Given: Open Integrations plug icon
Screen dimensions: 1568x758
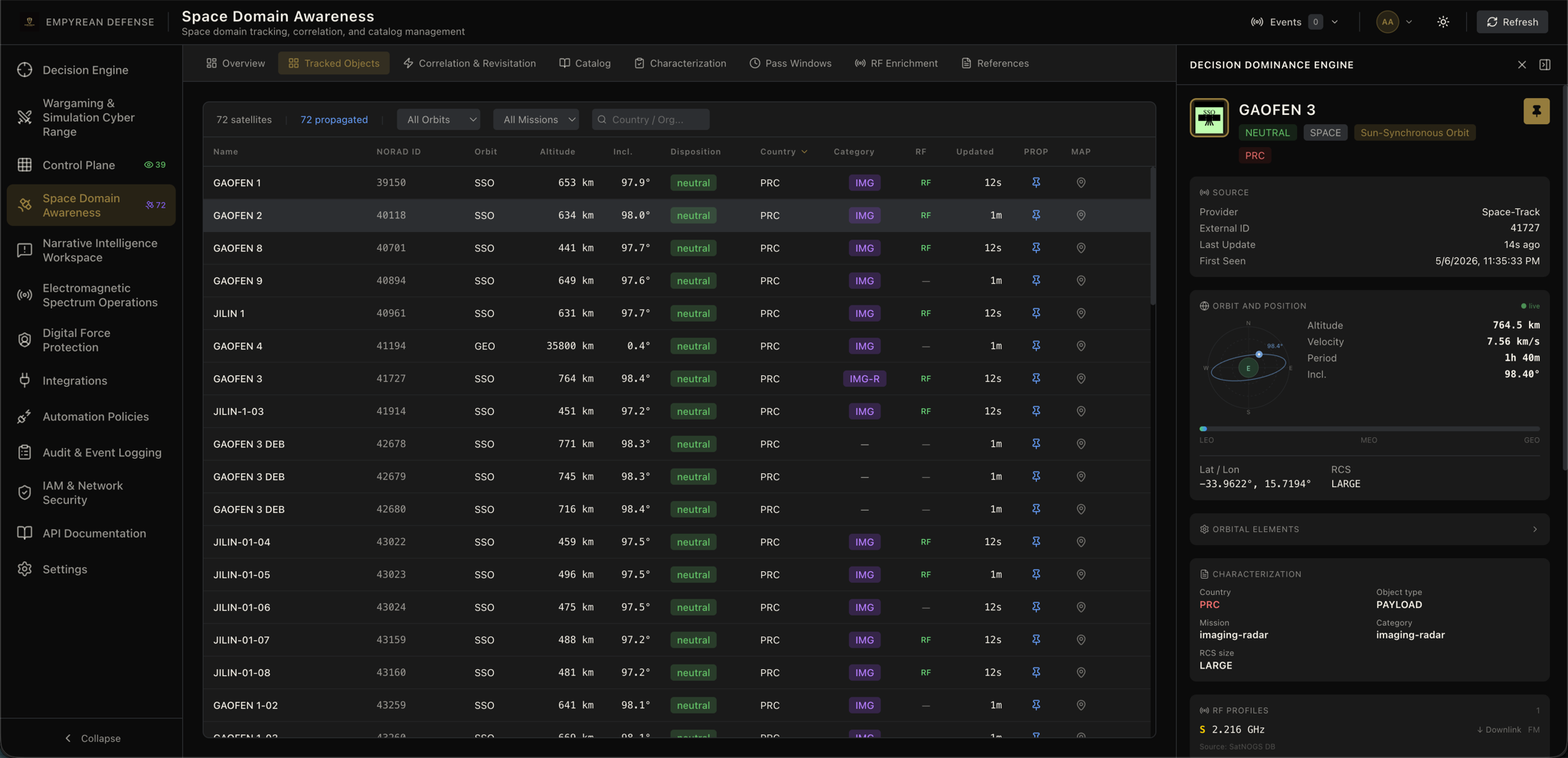Looking at the screenshot, I should pyautogui.click(x=24, y=381).
